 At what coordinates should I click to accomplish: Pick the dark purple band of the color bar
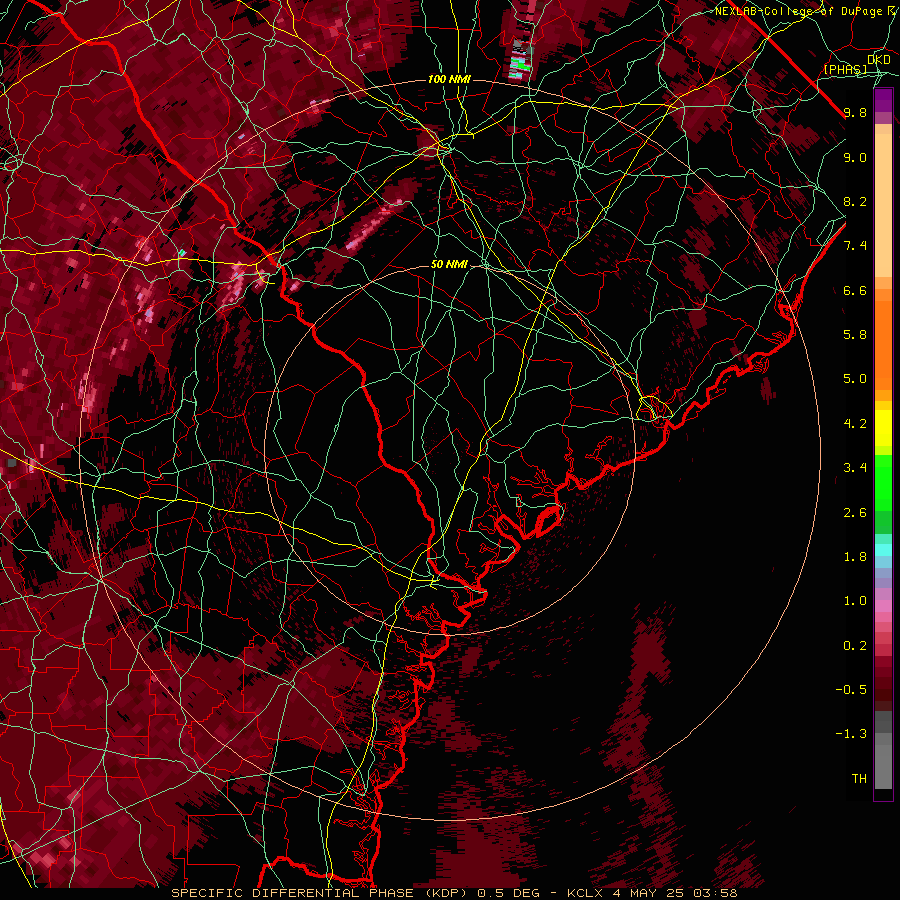pos(883,100)
